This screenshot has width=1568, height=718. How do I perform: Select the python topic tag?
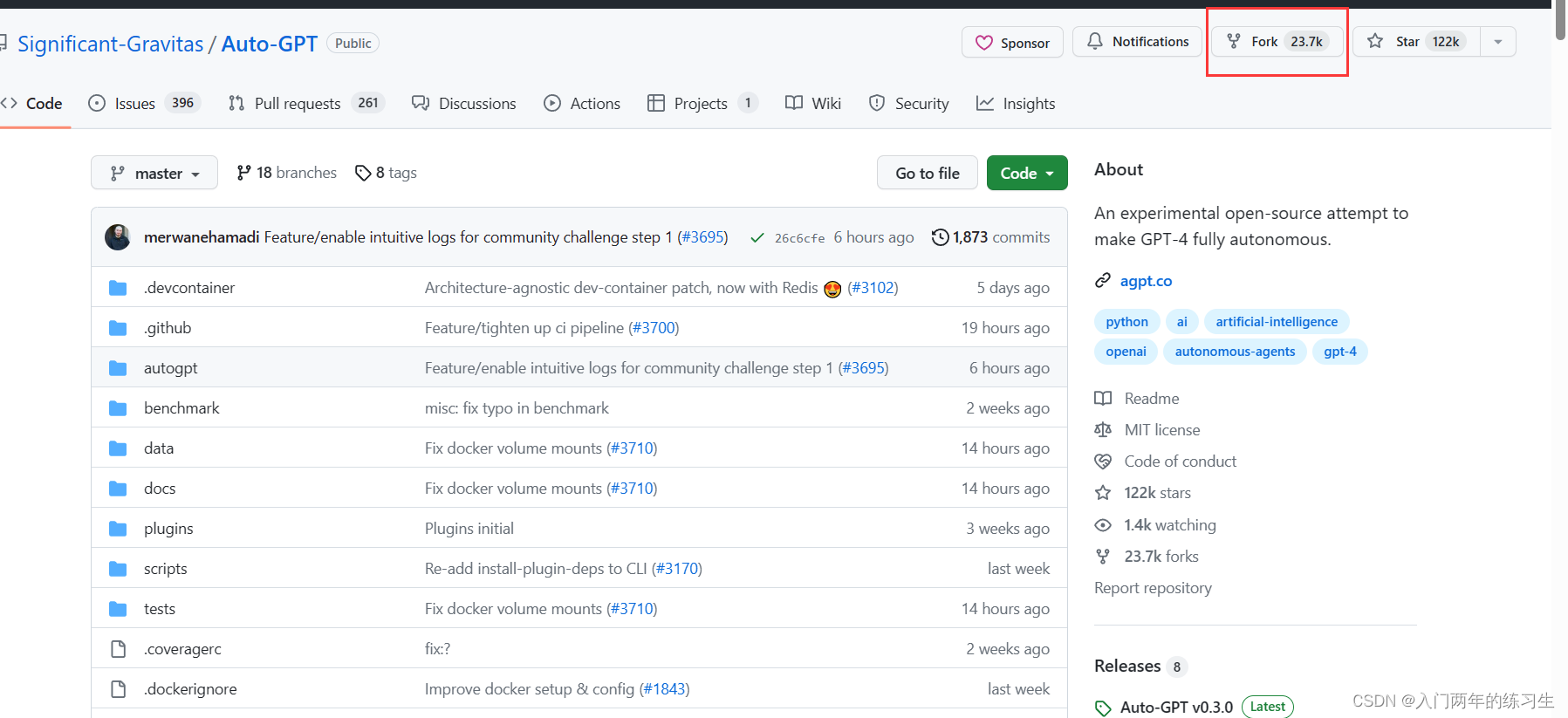tap(1126, 322)
